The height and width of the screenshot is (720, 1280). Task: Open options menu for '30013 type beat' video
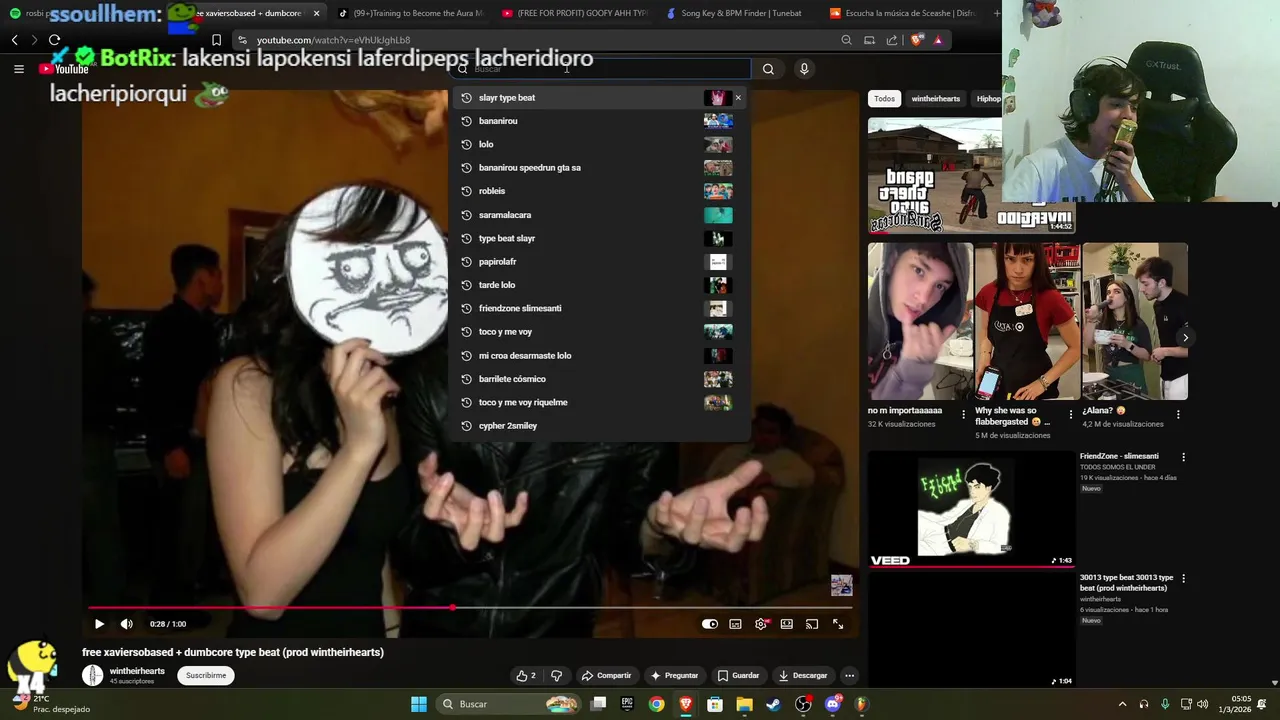[x=1183, y=578]
